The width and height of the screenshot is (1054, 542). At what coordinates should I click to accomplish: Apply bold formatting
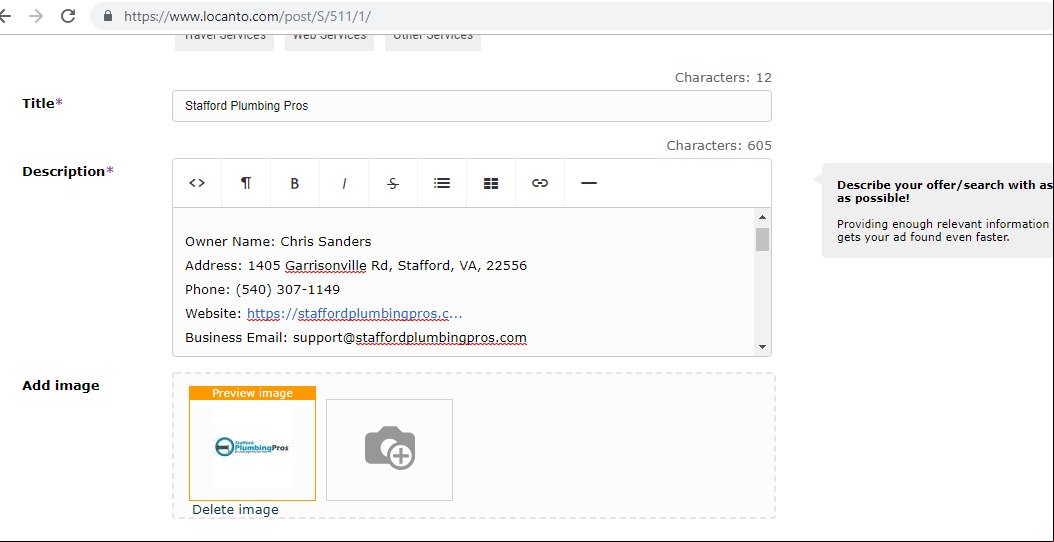[x=294, y=183]
